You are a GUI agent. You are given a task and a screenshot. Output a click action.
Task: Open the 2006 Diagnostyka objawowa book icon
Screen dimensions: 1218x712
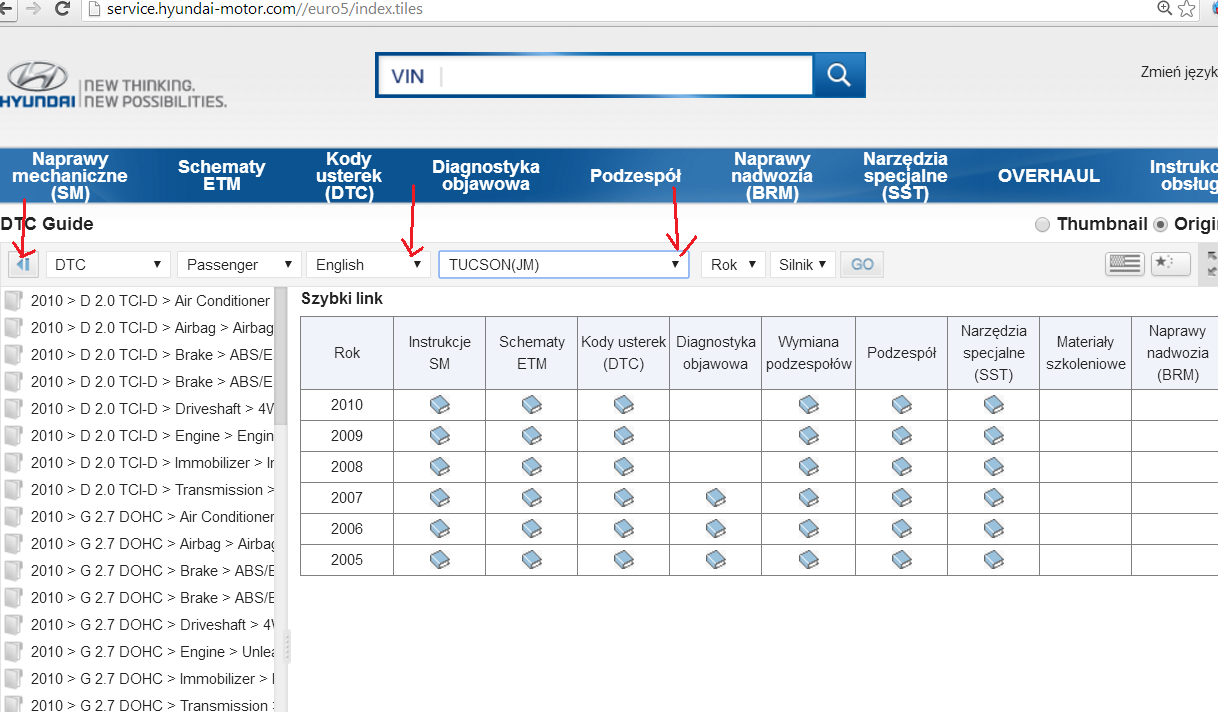(716, 528)
